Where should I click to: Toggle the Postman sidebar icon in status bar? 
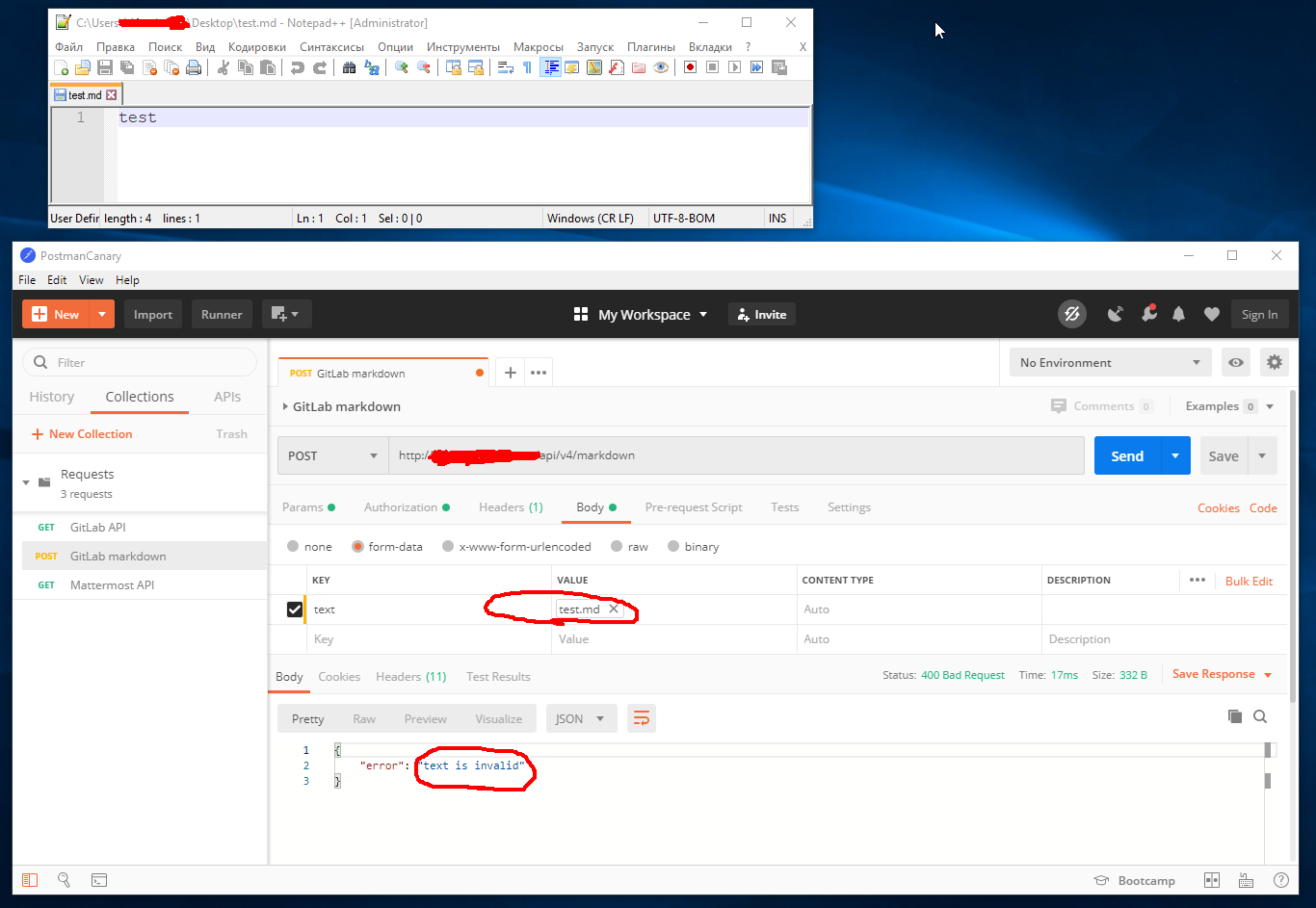pos(30,880)
